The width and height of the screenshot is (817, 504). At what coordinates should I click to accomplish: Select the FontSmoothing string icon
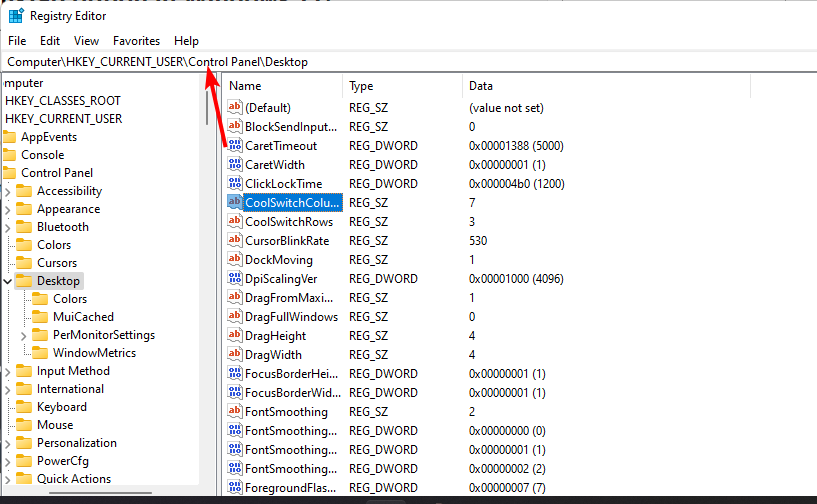(x=235, y=412)
